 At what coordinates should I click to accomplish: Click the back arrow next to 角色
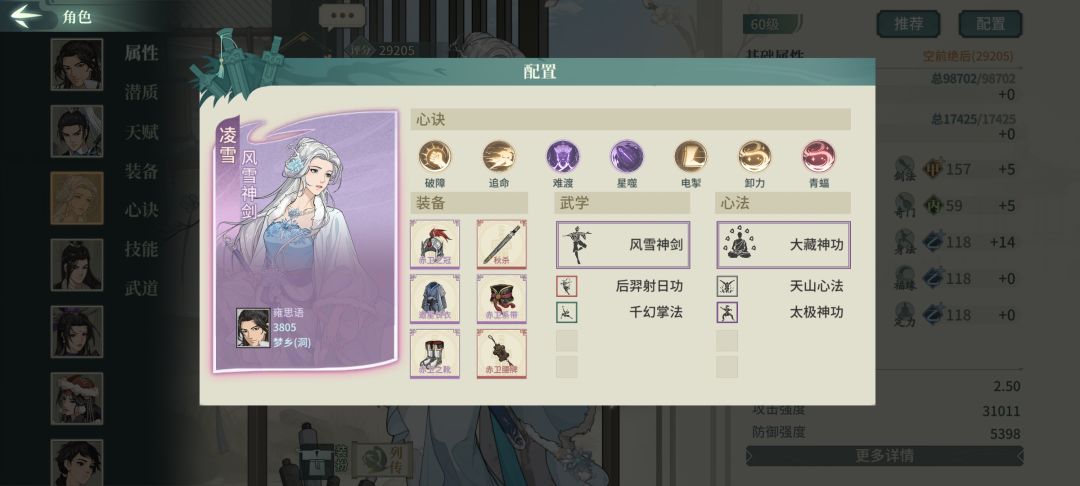(26, 16)
